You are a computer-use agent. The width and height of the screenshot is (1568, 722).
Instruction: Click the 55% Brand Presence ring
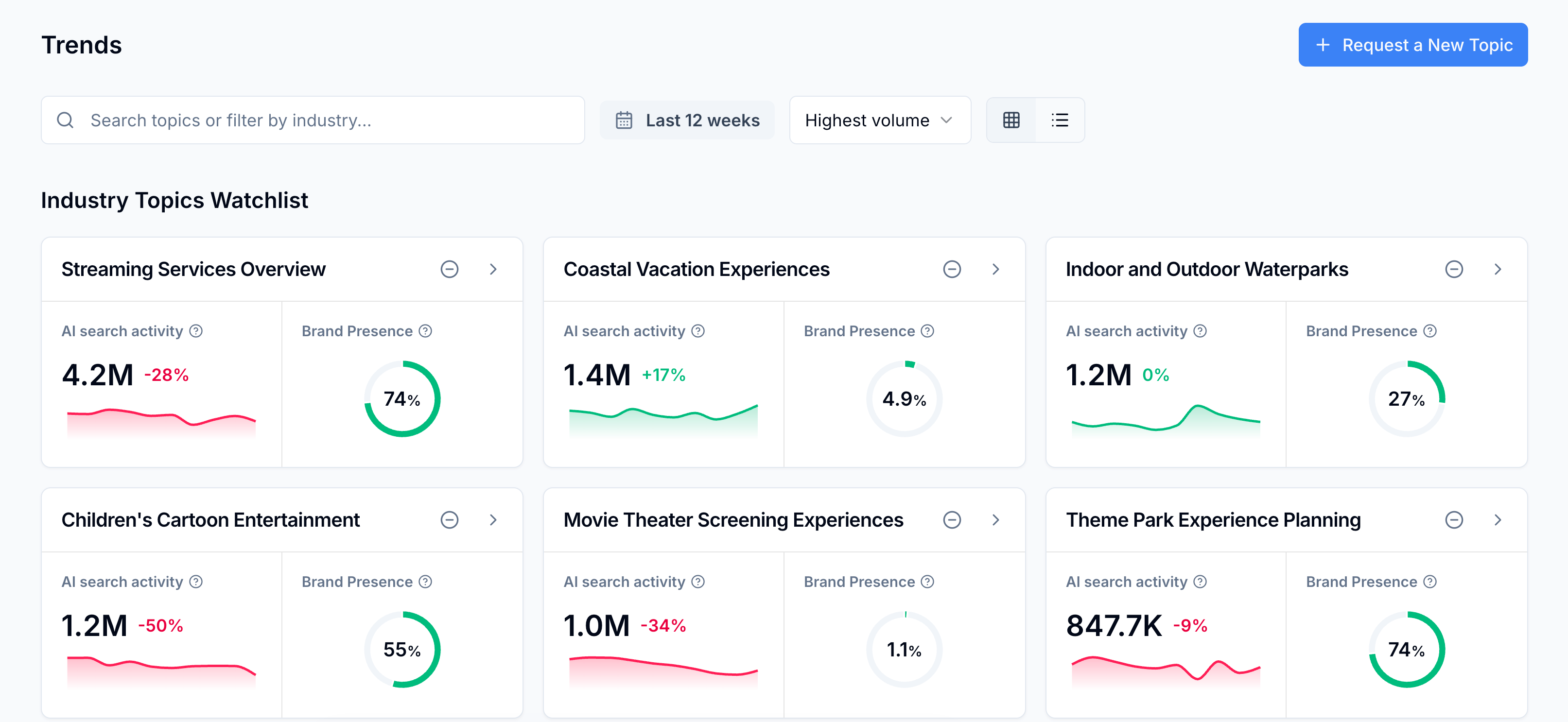click(x=402, y=650)
